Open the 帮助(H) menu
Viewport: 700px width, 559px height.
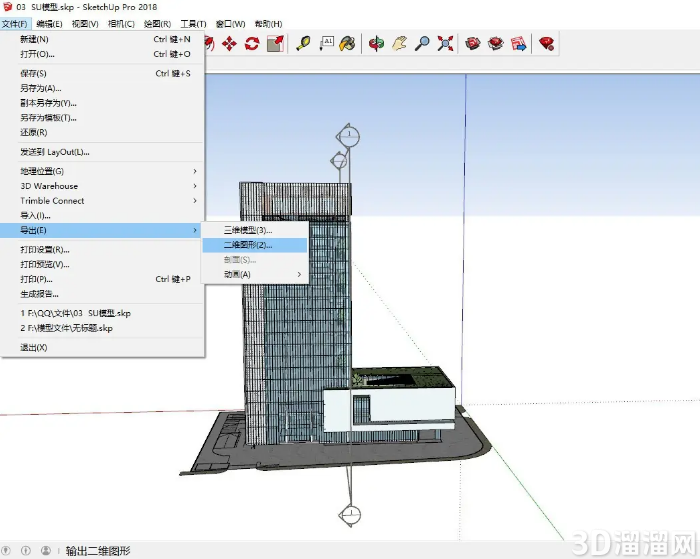268,24
